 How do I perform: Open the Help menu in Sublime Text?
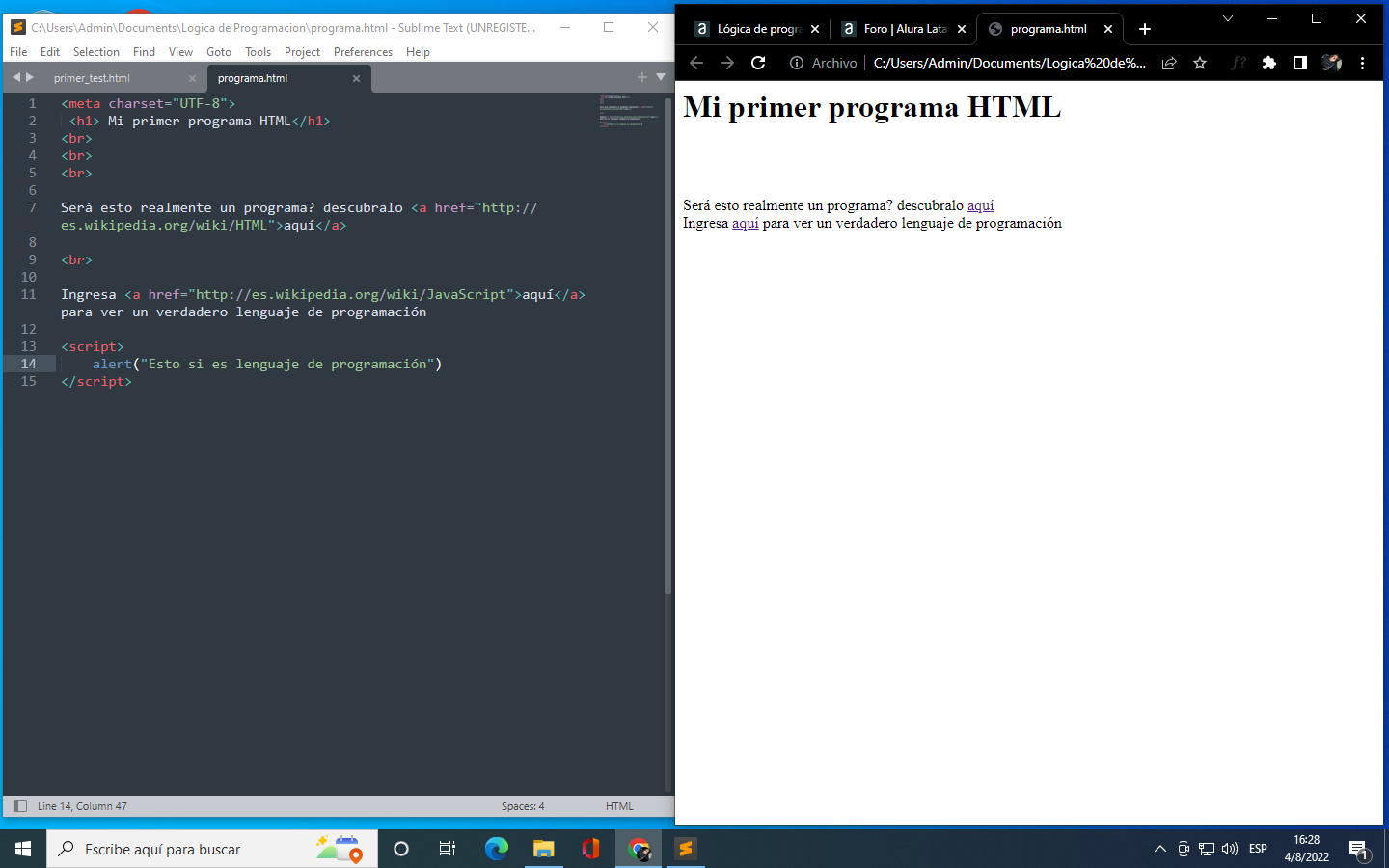418,52
